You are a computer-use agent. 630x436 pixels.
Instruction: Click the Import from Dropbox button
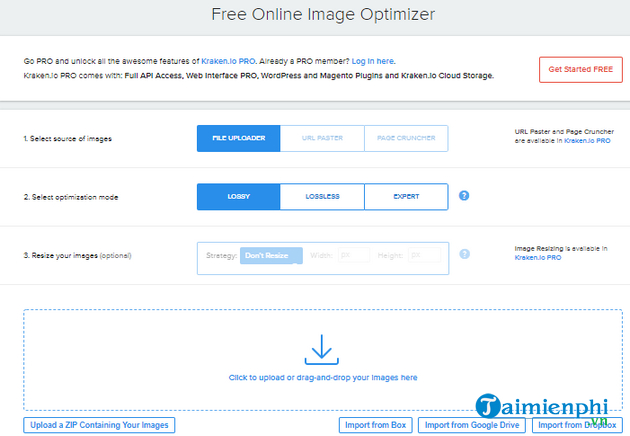click(577, 425)
